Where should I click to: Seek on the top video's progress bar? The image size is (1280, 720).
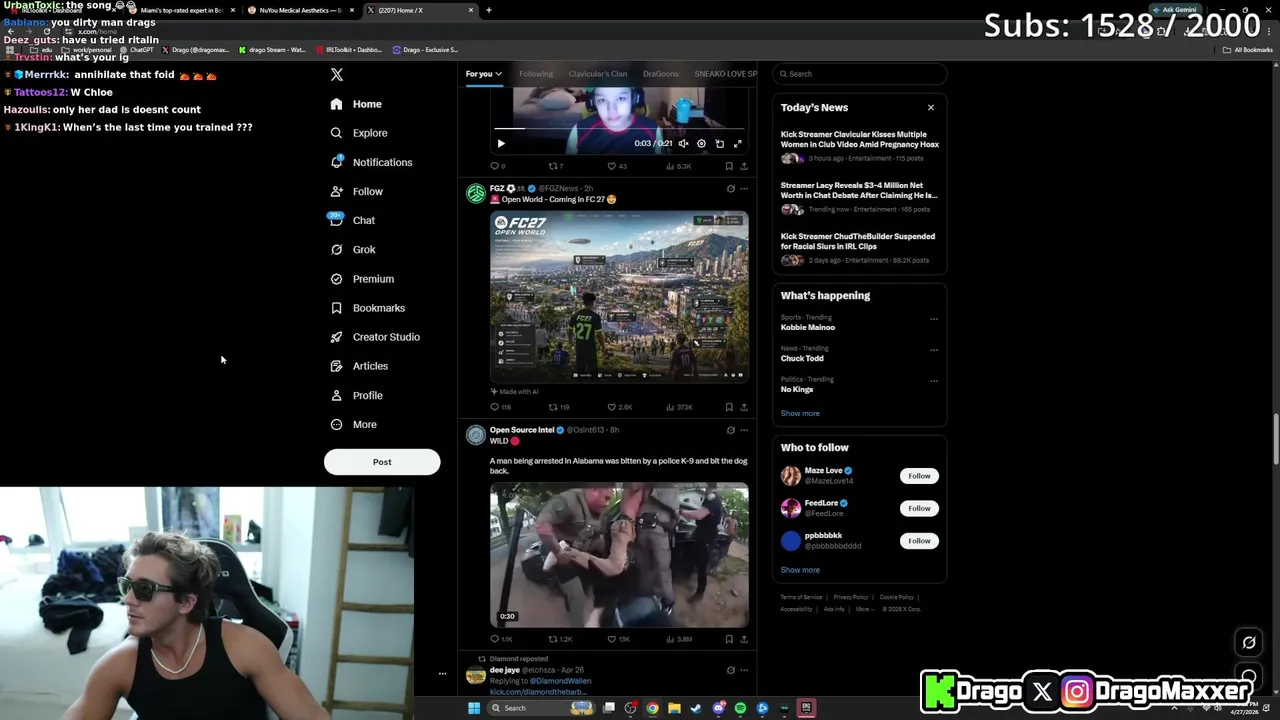(x=619, y=129)
